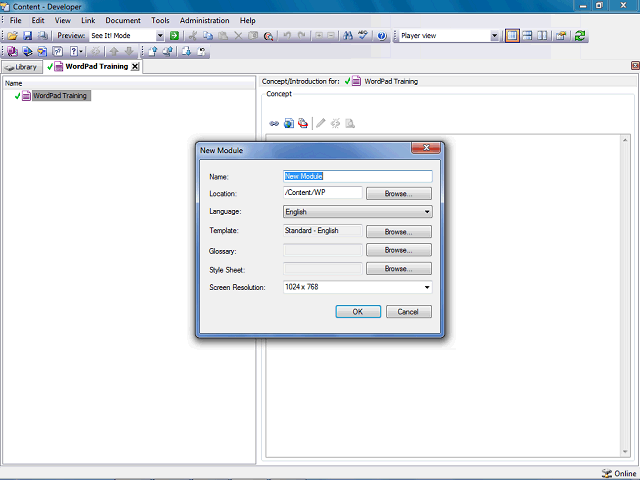Viewport: 640px width, 480px height.
Task: Click the Spell Check ABC icon
Action: pos(363,36)
